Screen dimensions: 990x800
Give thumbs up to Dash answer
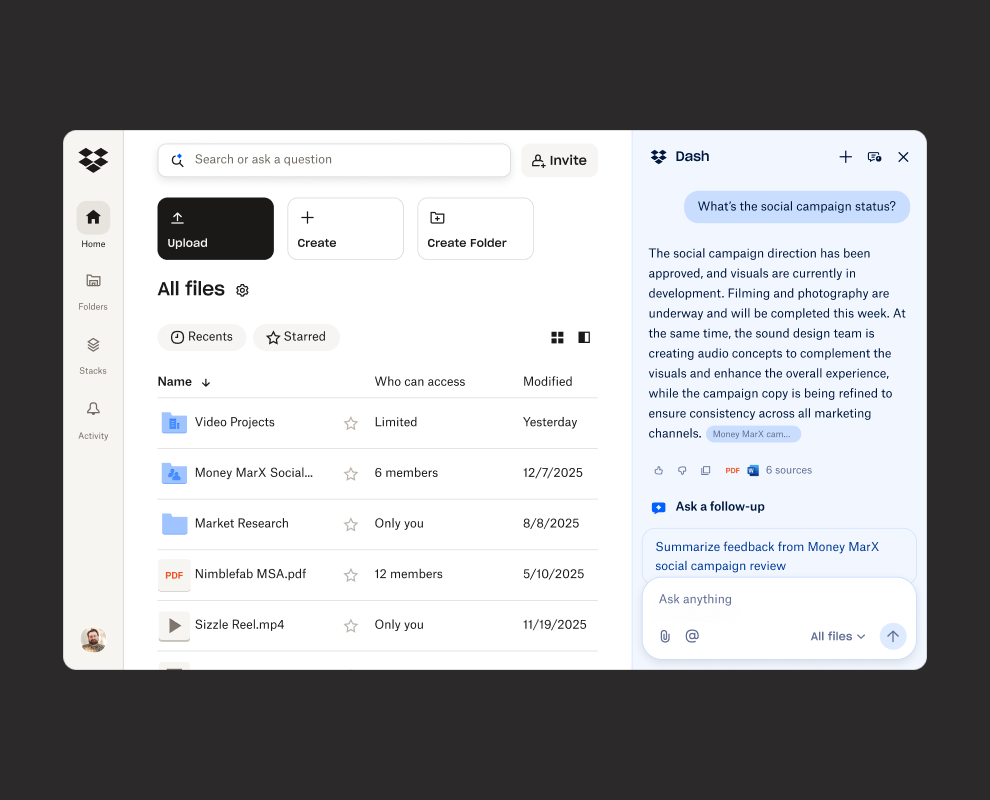tap(659, 470)
